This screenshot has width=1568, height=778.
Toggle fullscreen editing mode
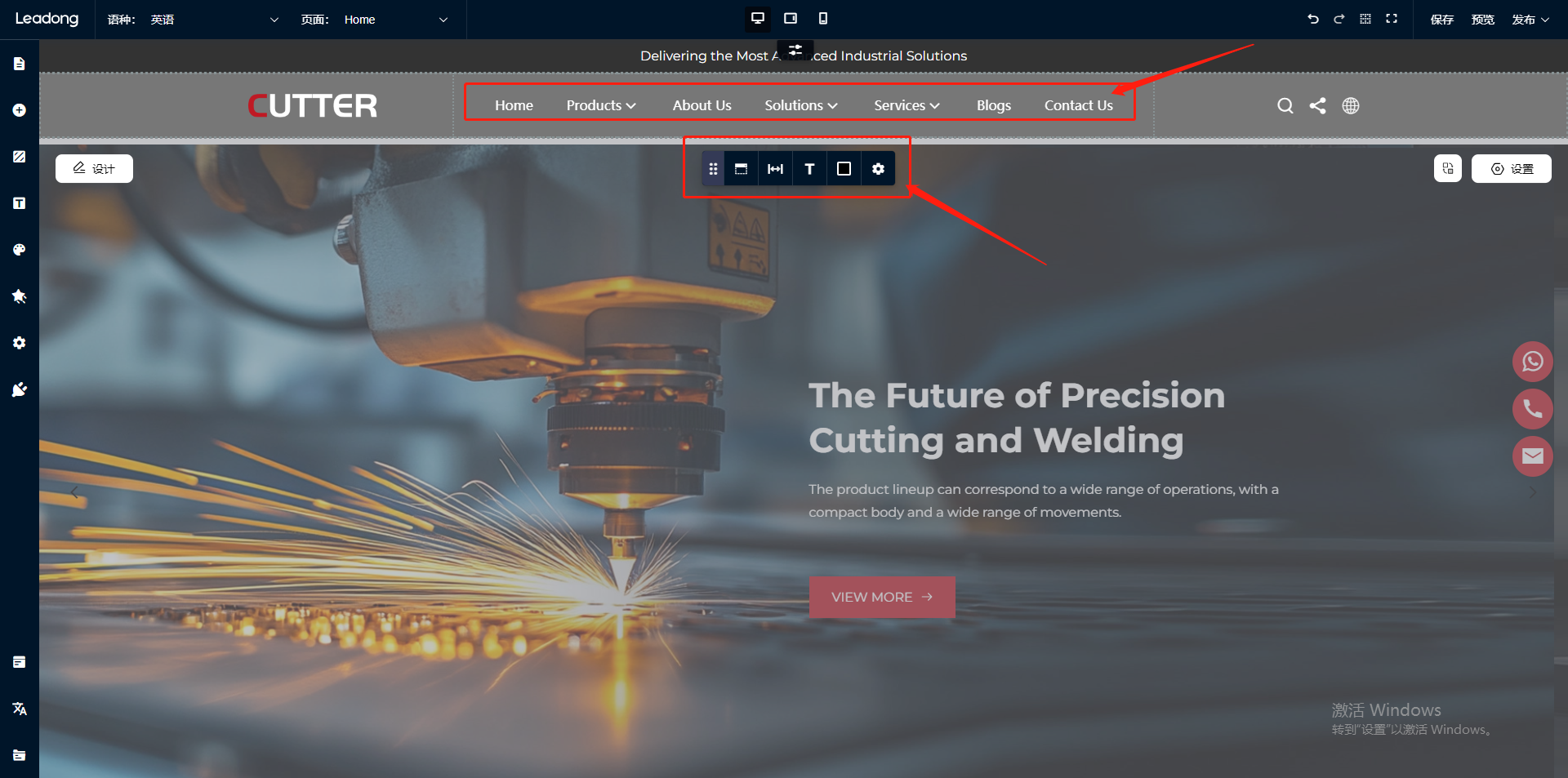[1392, 19]
